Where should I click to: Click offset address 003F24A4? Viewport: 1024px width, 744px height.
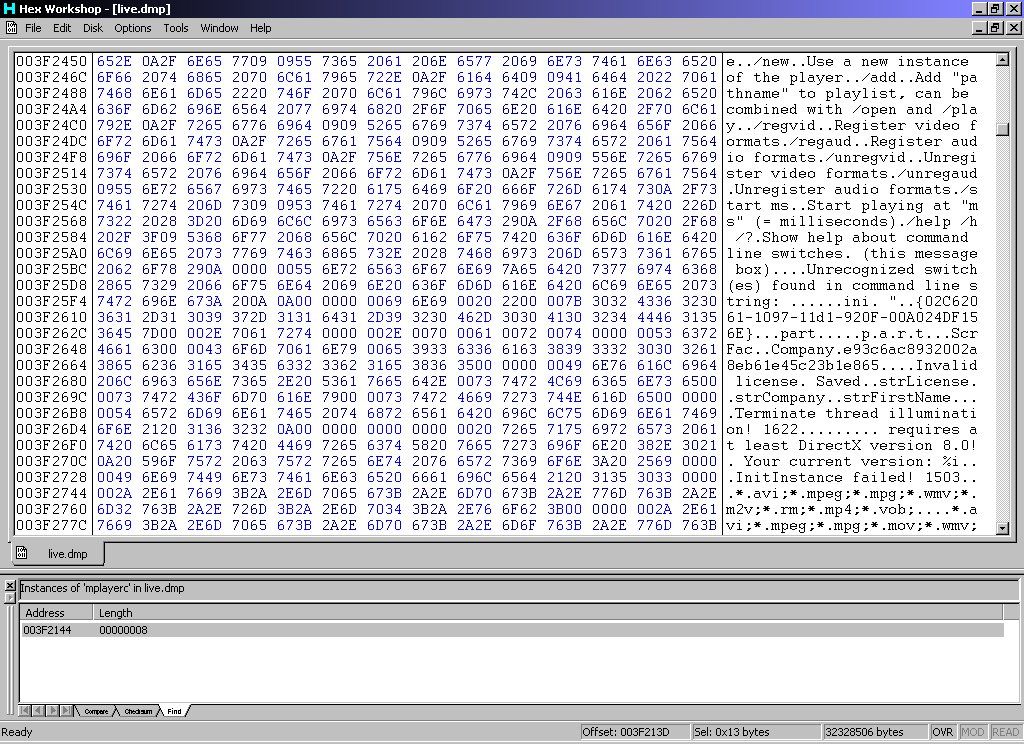point(52,109)
